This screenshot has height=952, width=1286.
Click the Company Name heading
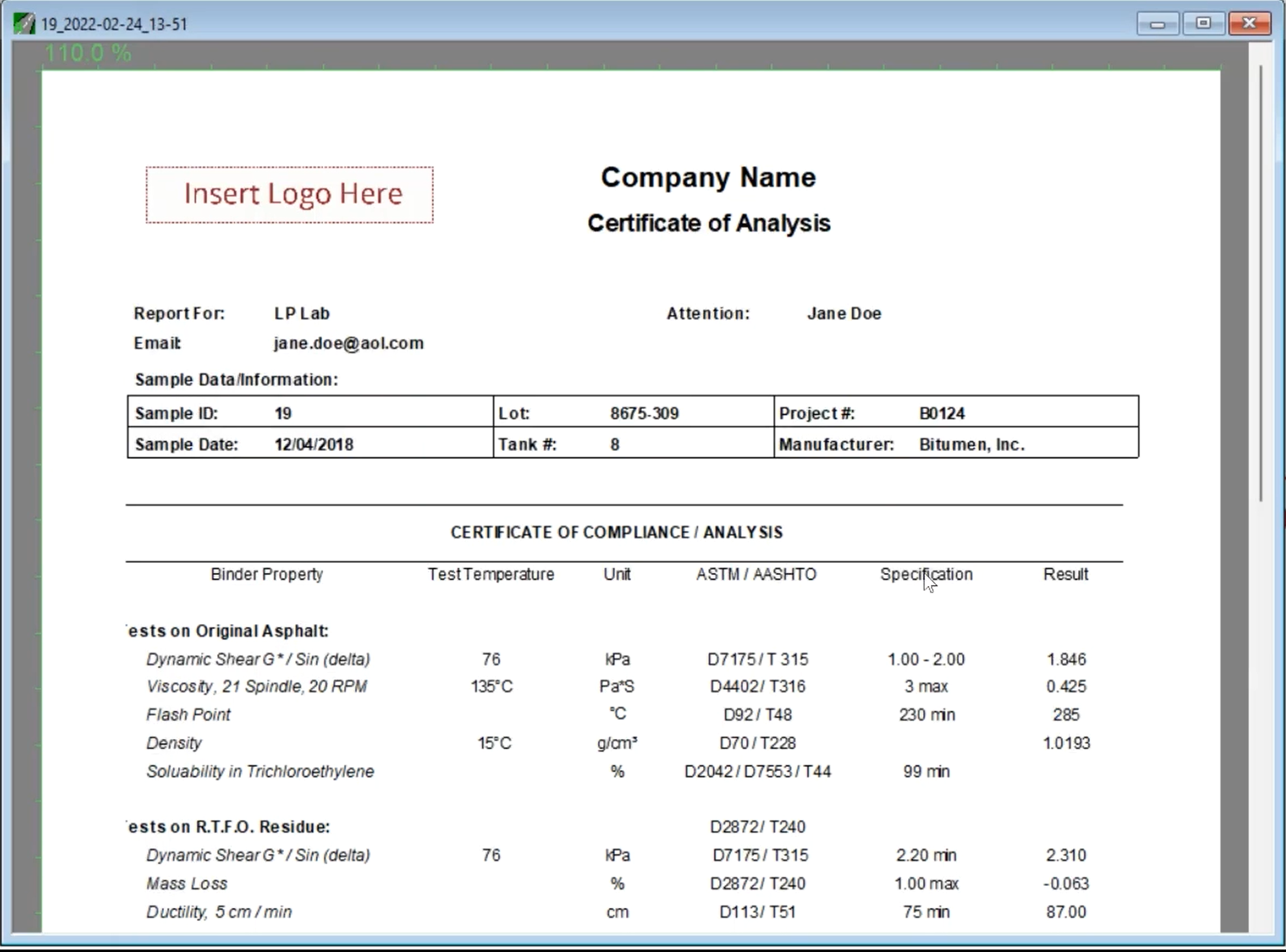[708, 177]
